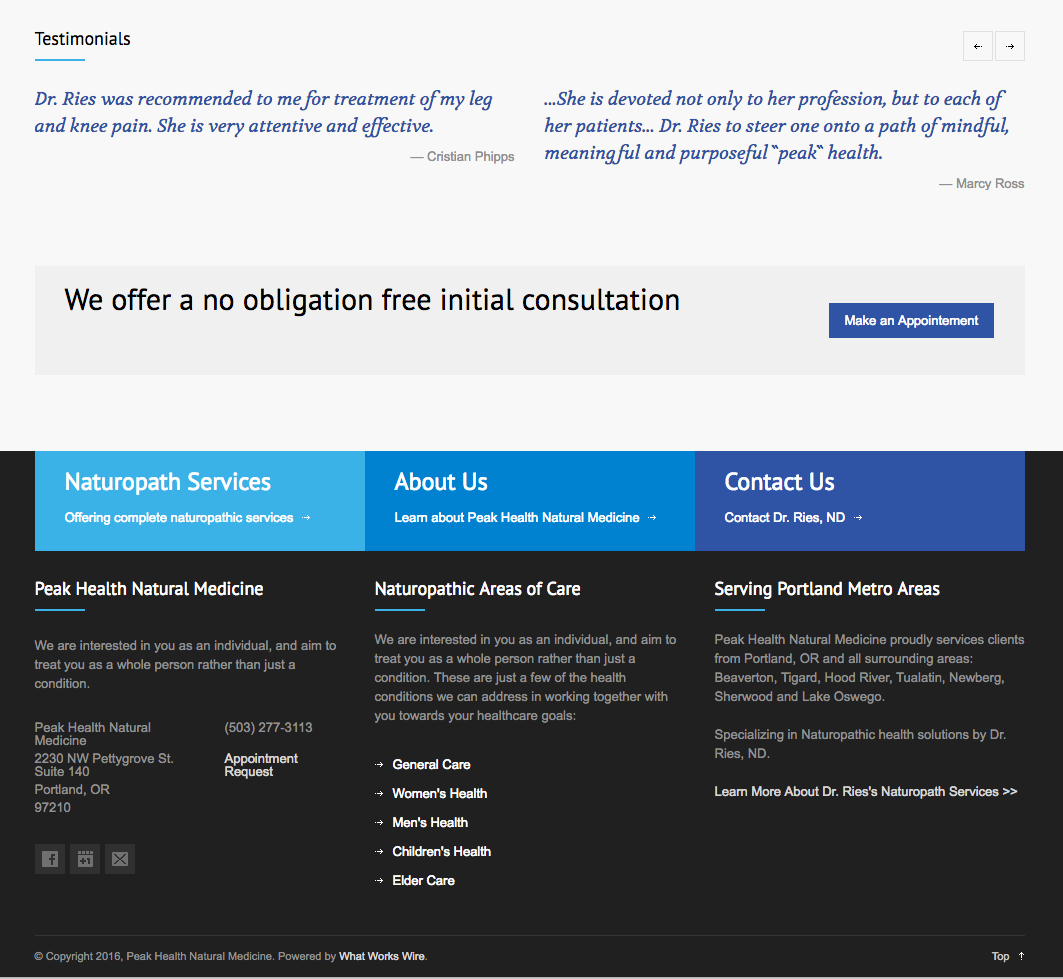The image size is (1063, 979).
Task: Open the Appointment Request link
Action: (261, 765)
